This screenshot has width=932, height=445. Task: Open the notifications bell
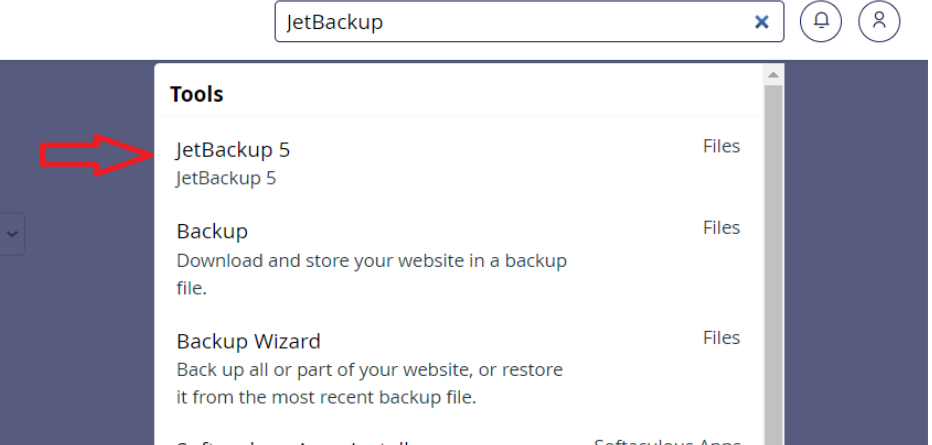click(821, 21)
